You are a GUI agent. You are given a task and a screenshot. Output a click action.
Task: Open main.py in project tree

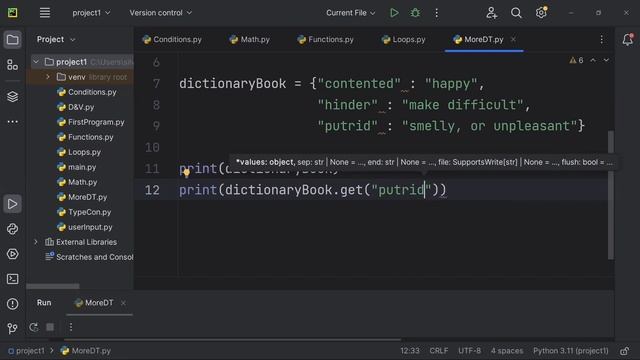(76, 167)
